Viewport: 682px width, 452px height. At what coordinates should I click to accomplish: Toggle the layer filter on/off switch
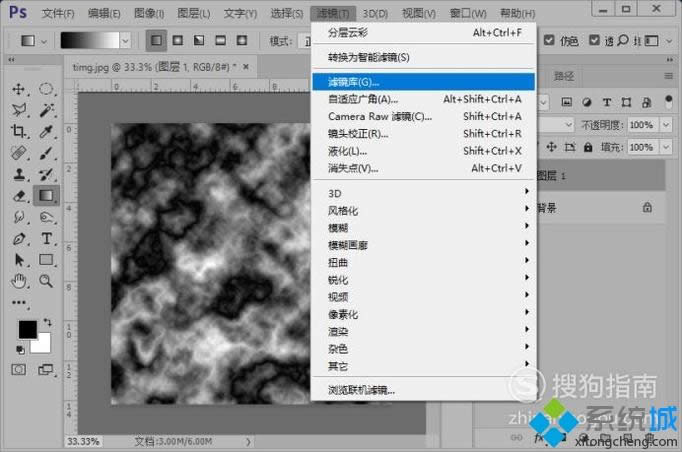671,101
